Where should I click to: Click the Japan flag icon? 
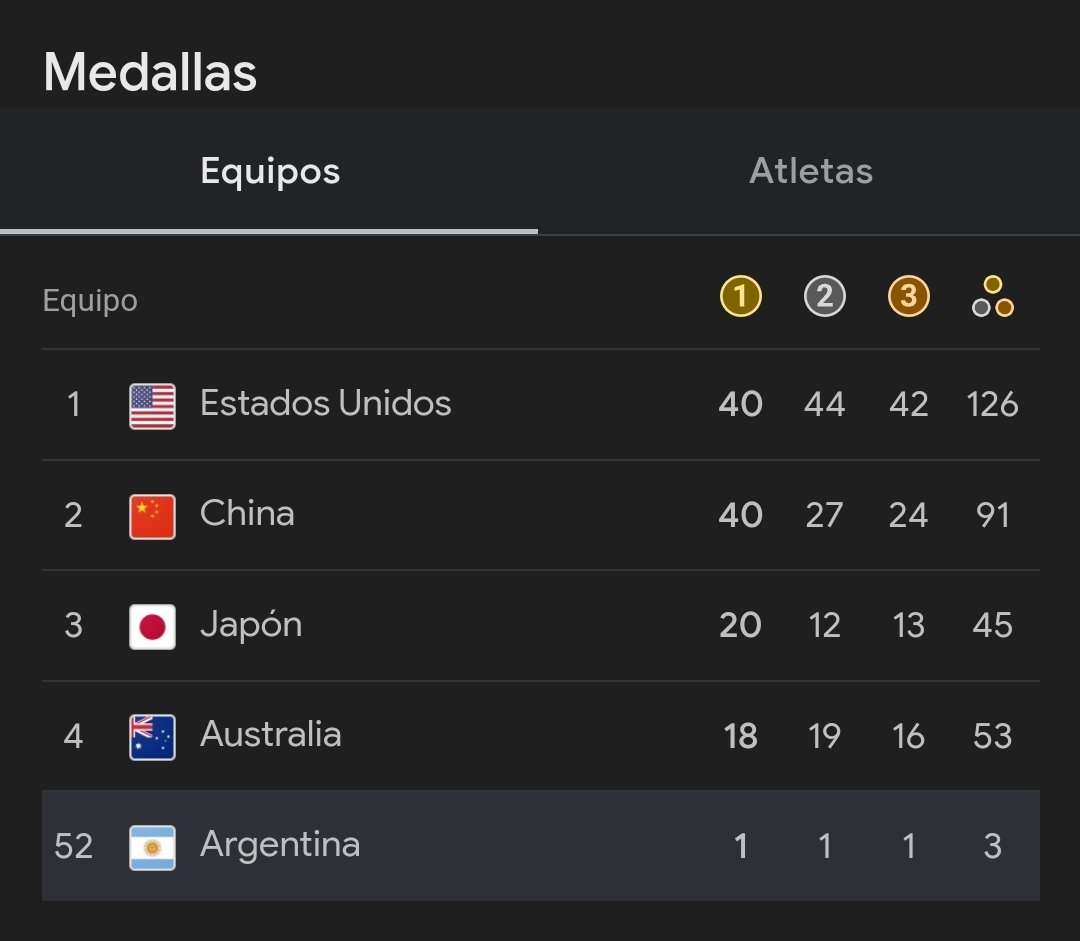(x=153, y=627)
